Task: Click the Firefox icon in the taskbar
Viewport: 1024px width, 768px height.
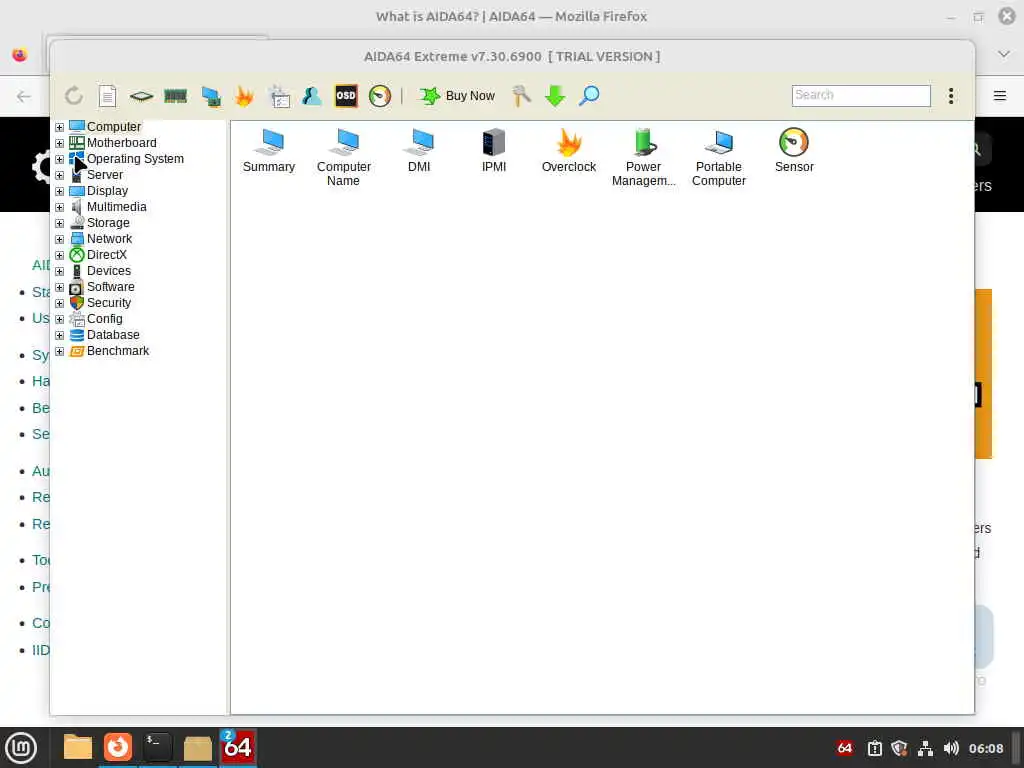Action: (118, 747)
